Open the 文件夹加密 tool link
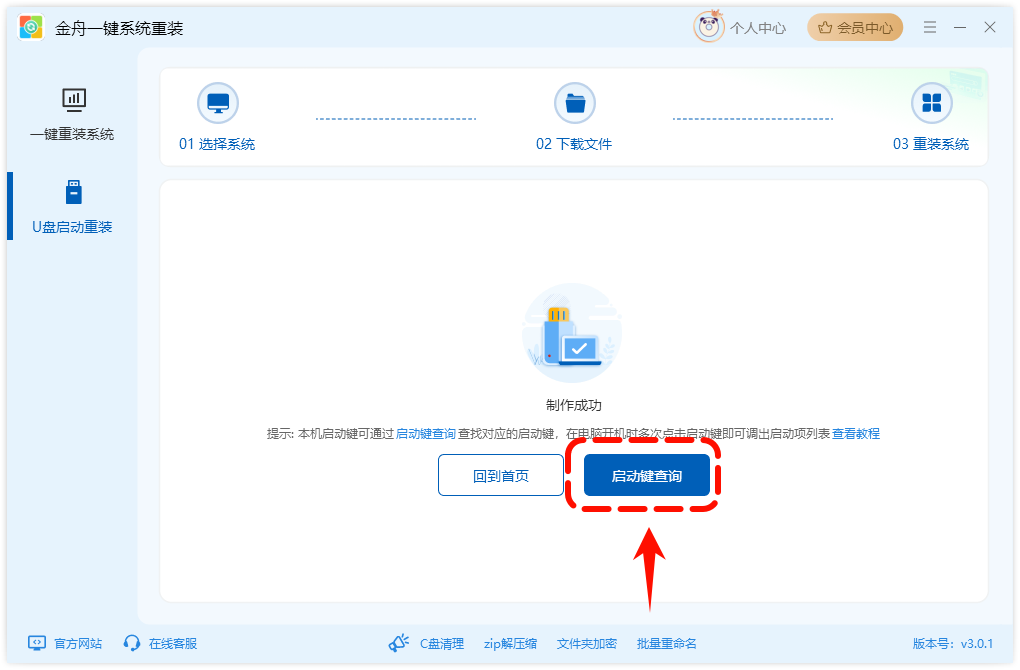This screenshot has width=1020, height=670. point(586,643)
